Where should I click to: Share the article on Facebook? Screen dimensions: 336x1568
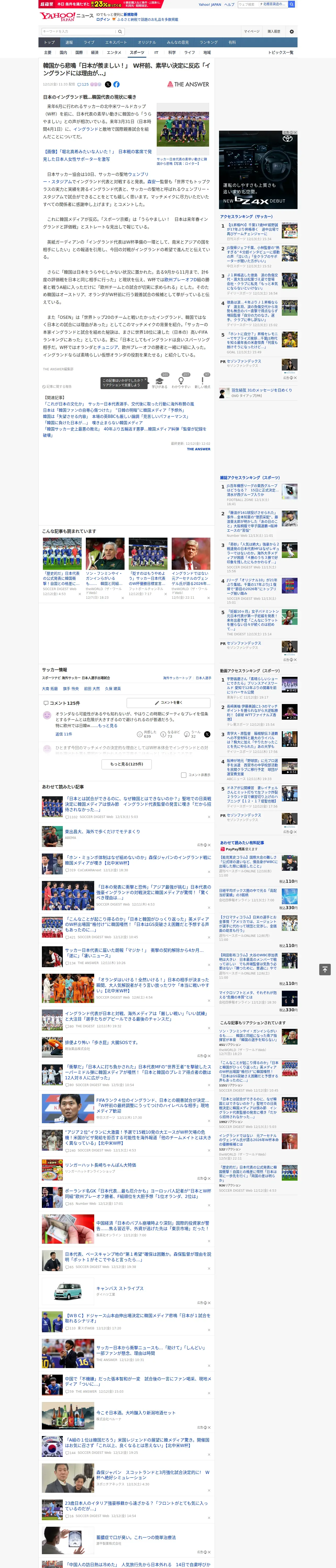[116, 85]
